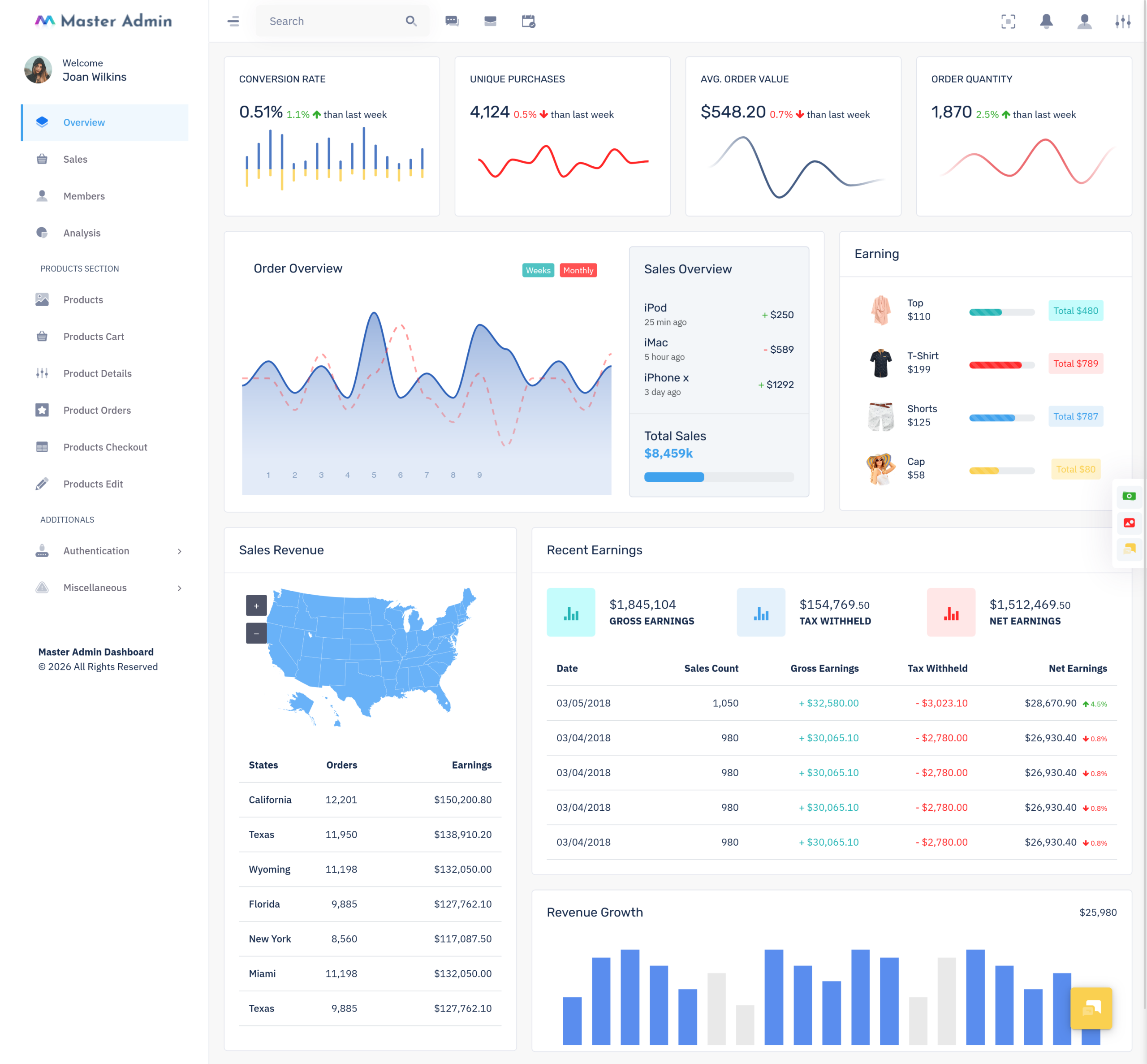Click the $32,580.00 gross earnings value
Viewport: 1147px width, 1064px height.
828,703
